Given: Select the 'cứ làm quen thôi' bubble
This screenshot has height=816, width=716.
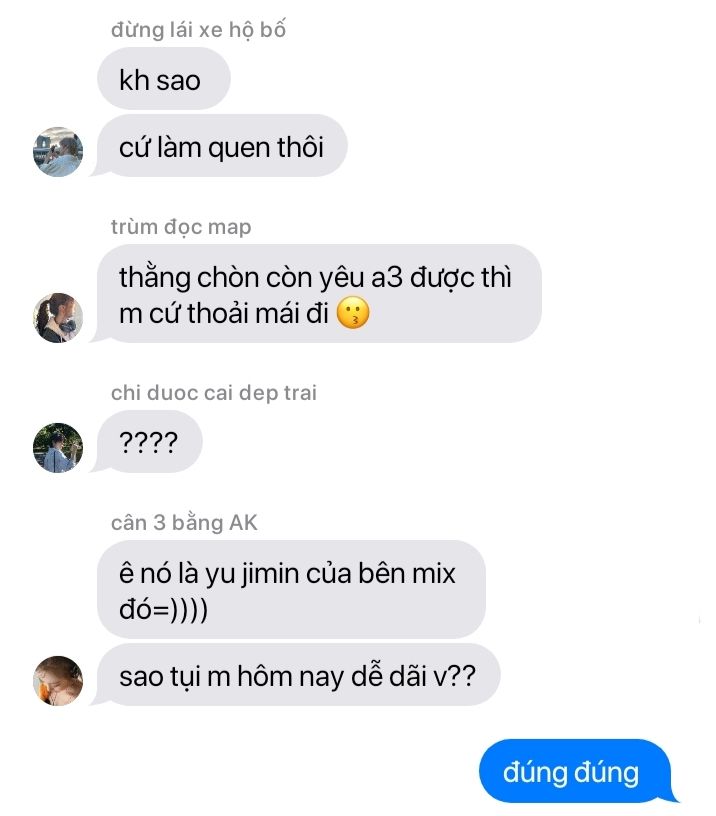Looking at the screenshot, I should 222,146.
